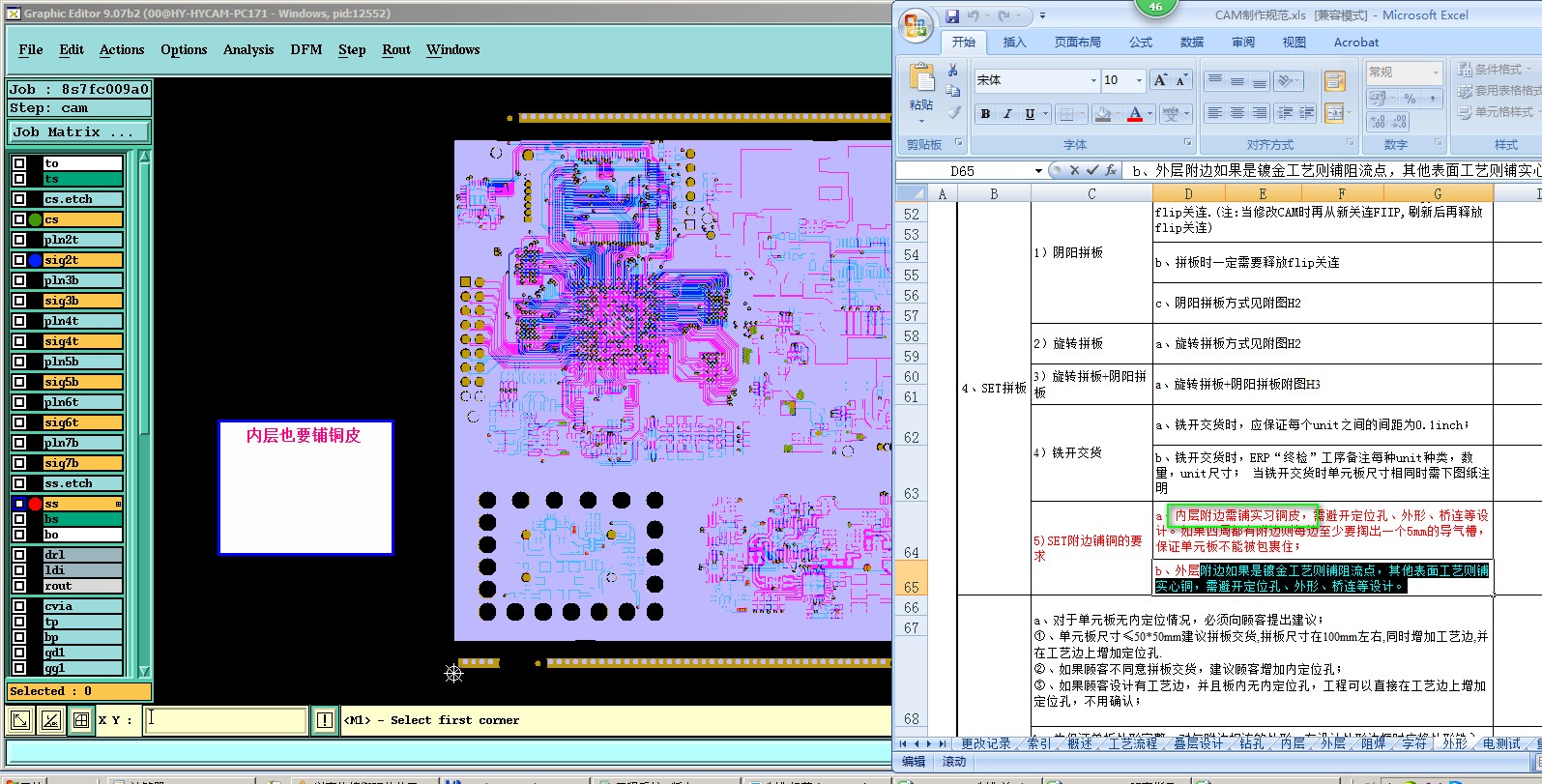The width and height of the screenshot is (1542, 784).
Task: Click the grid window tool in Graphic Editor
Action: tap(81, 720)
